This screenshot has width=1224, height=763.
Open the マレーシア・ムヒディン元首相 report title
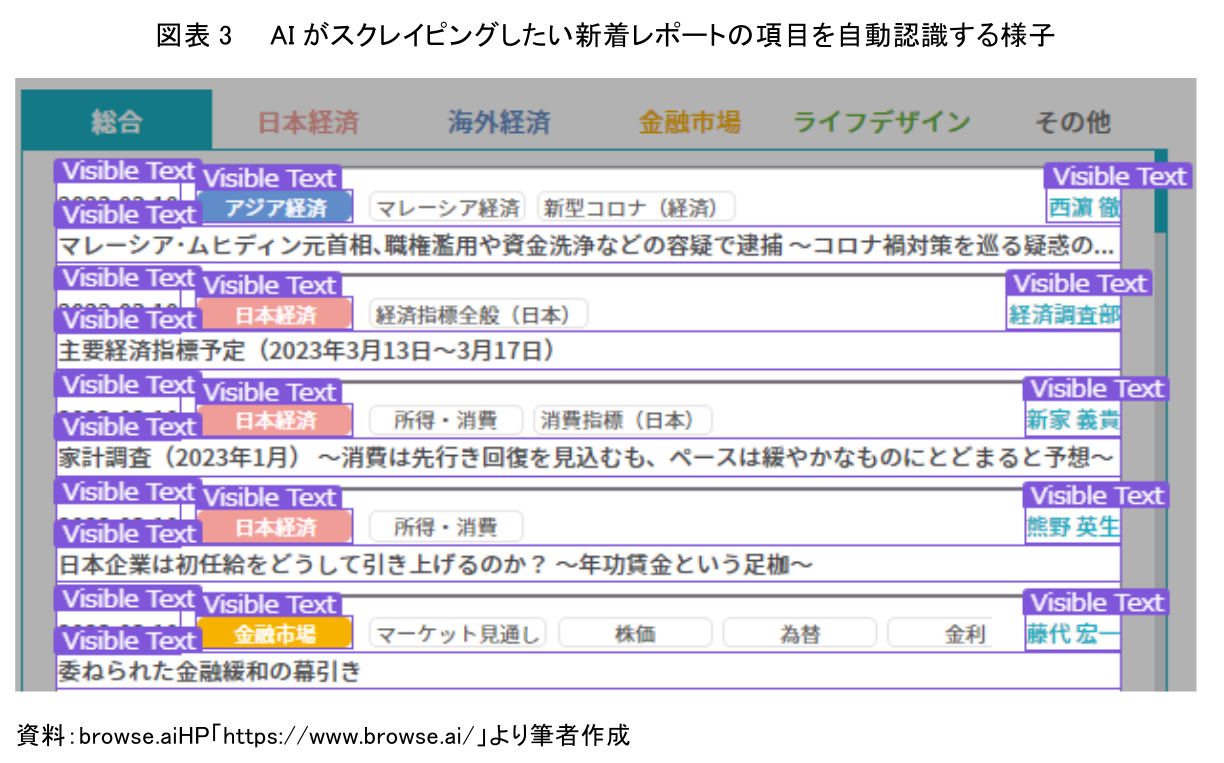coord(586,245)
